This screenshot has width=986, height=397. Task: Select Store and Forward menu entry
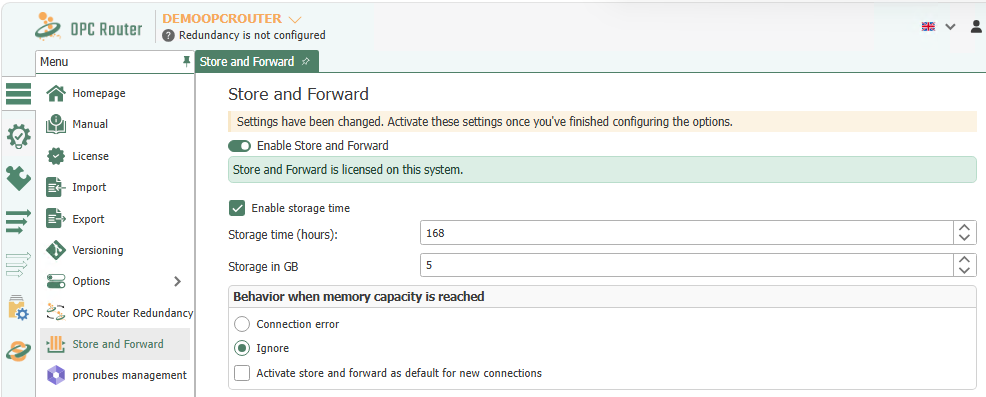(115, 344)
